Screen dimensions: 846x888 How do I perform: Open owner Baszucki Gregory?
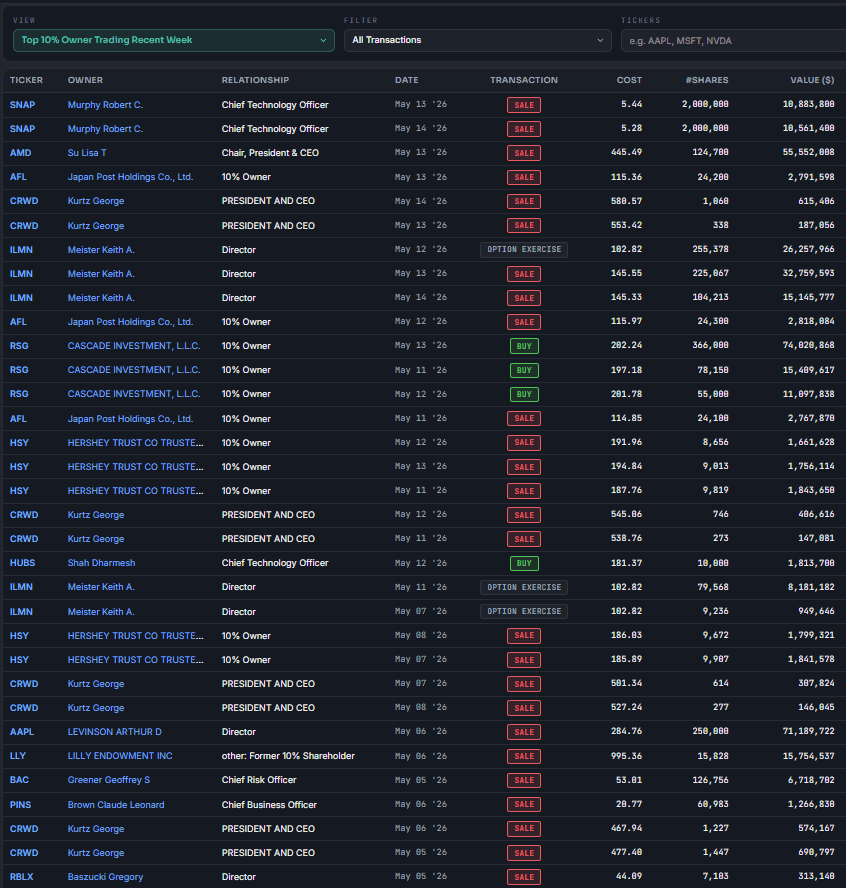[x=105, y=877]
